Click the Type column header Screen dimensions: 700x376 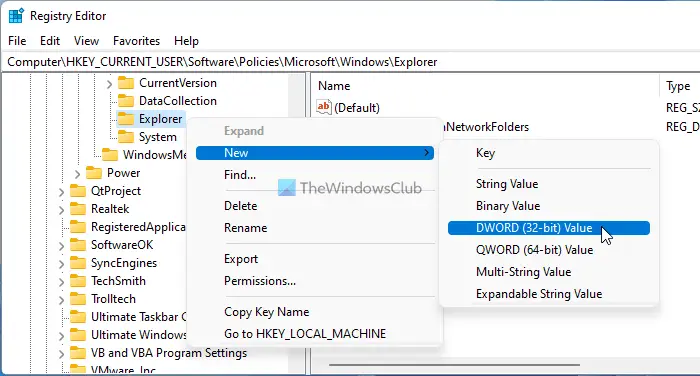coord(679,86)
